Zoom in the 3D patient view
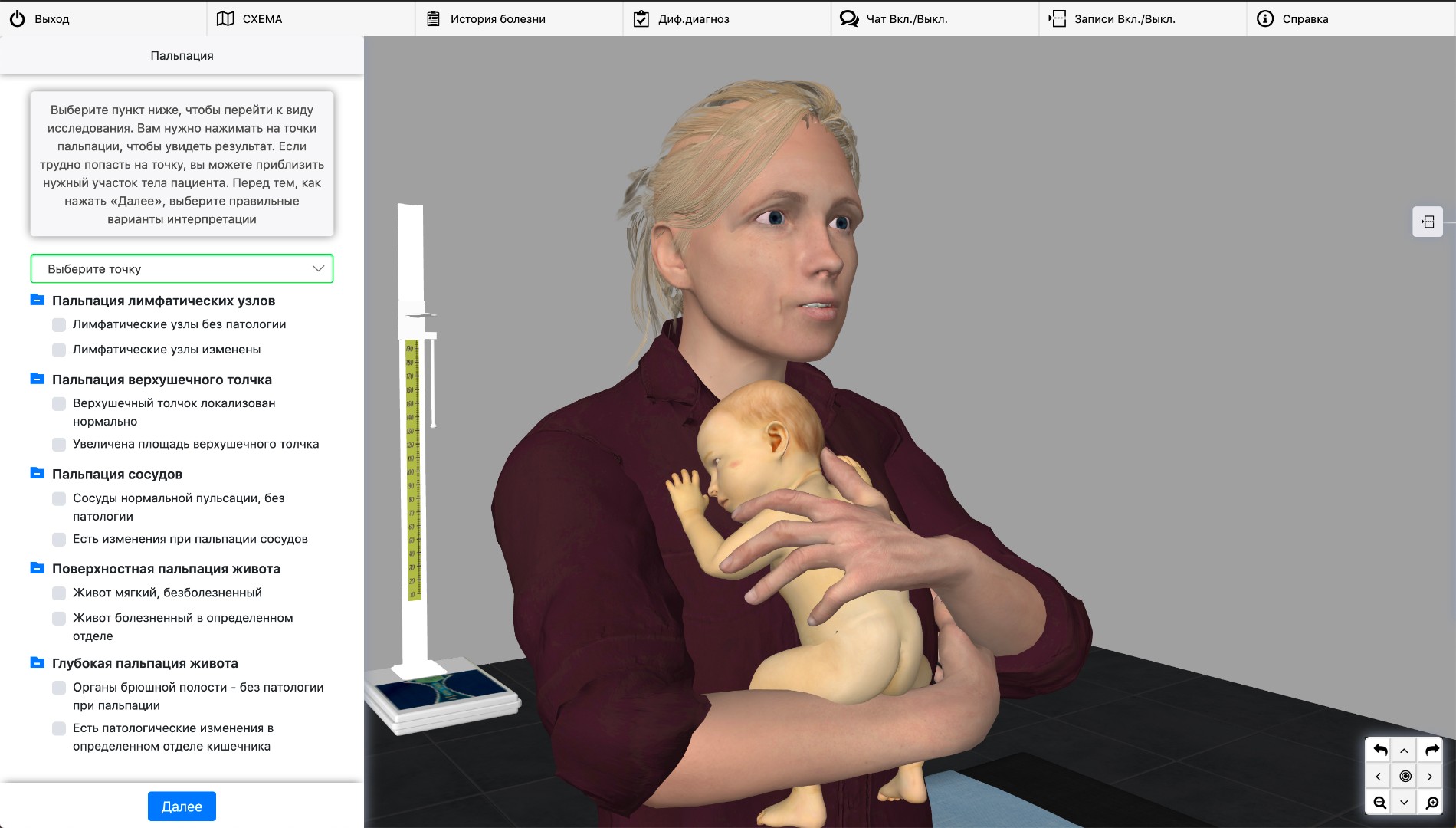Viewport: 1456px width, 828px height. point(1431,803)
